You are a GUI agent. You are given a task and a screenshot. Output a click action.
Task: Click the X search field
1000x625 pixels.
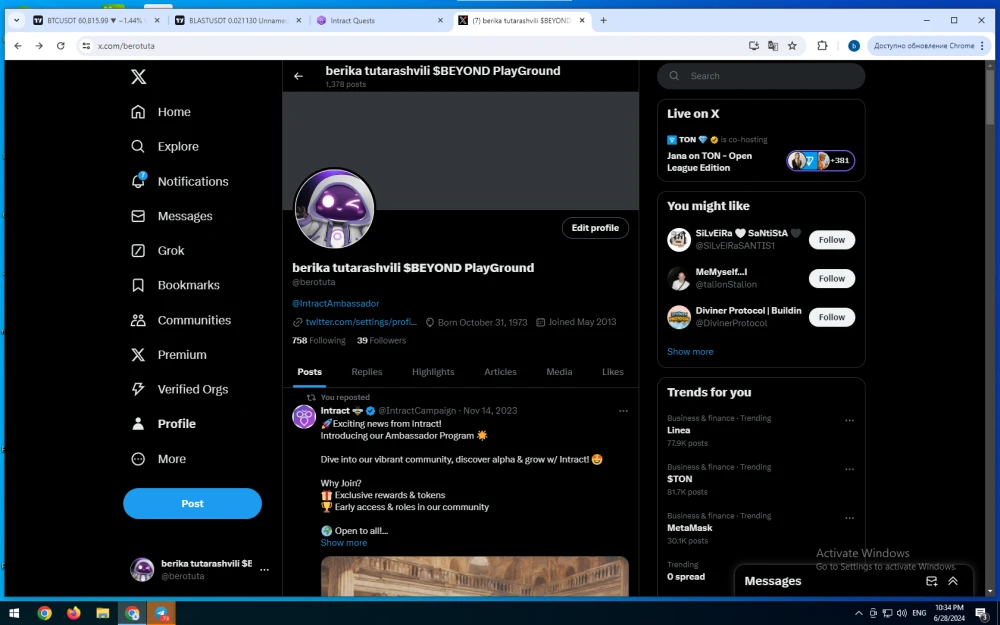(761, 76)
